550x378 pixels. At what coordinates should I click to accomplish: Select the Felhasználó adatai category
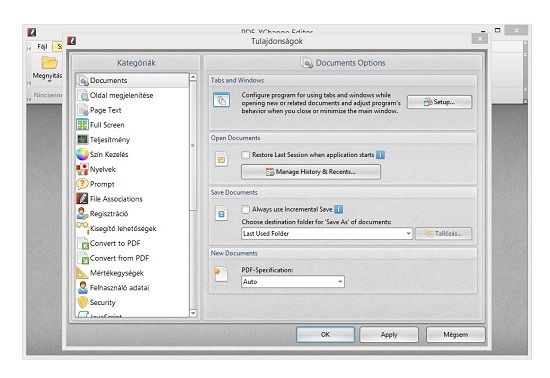point(132,288)
